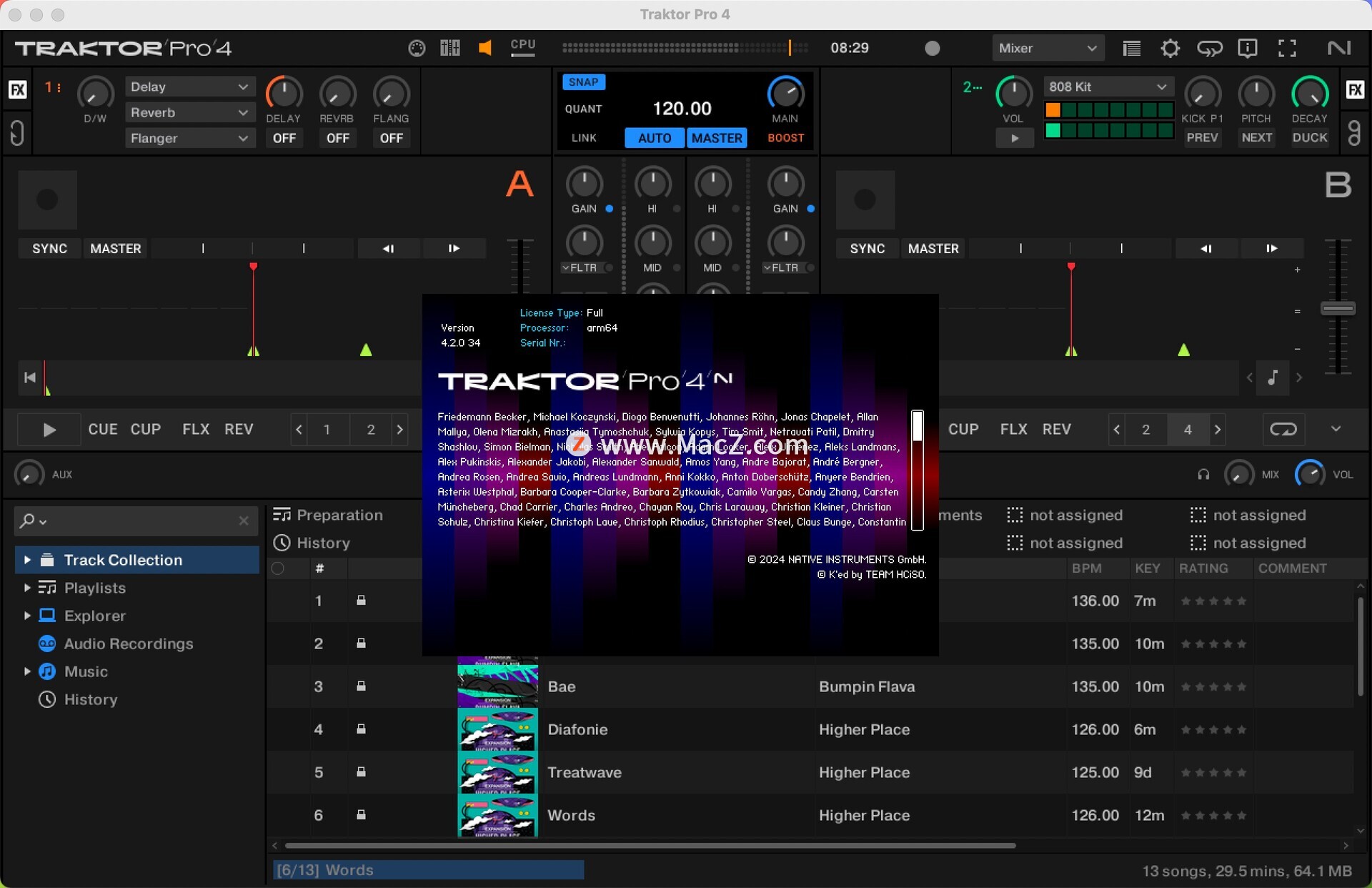This screenshot has width=1372, height=888.
Task: Select the Diafonie track artwork thumbnail
Action: click(x=497, y=729)
